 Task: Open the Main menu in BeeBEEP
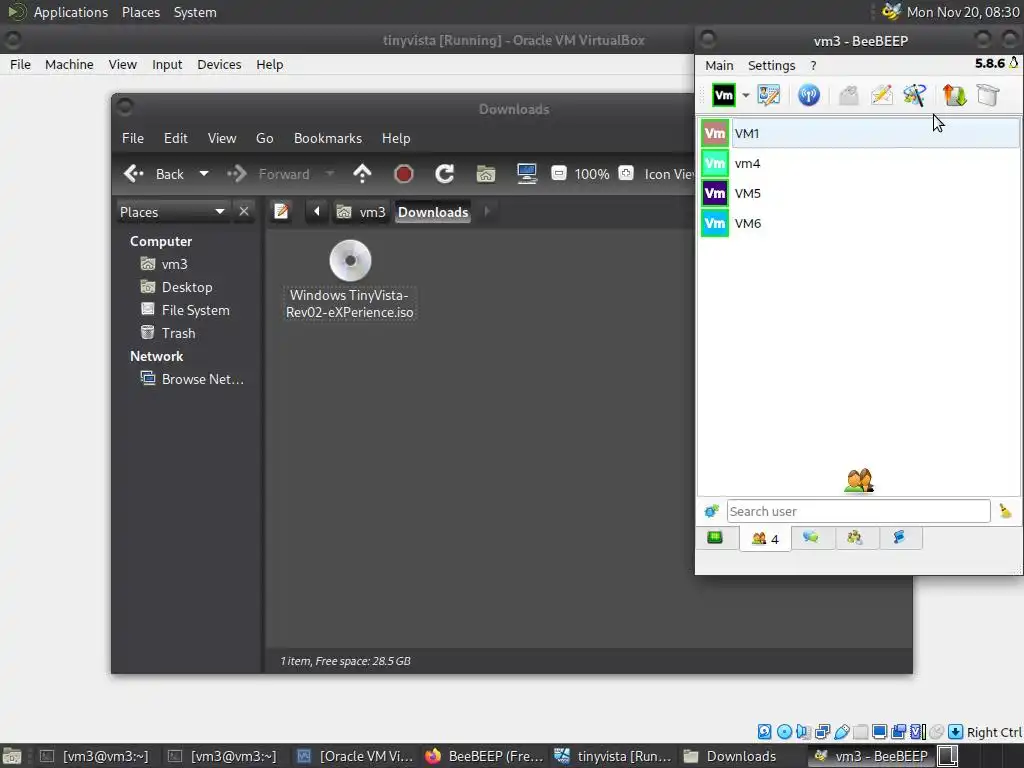coord(719,65)
